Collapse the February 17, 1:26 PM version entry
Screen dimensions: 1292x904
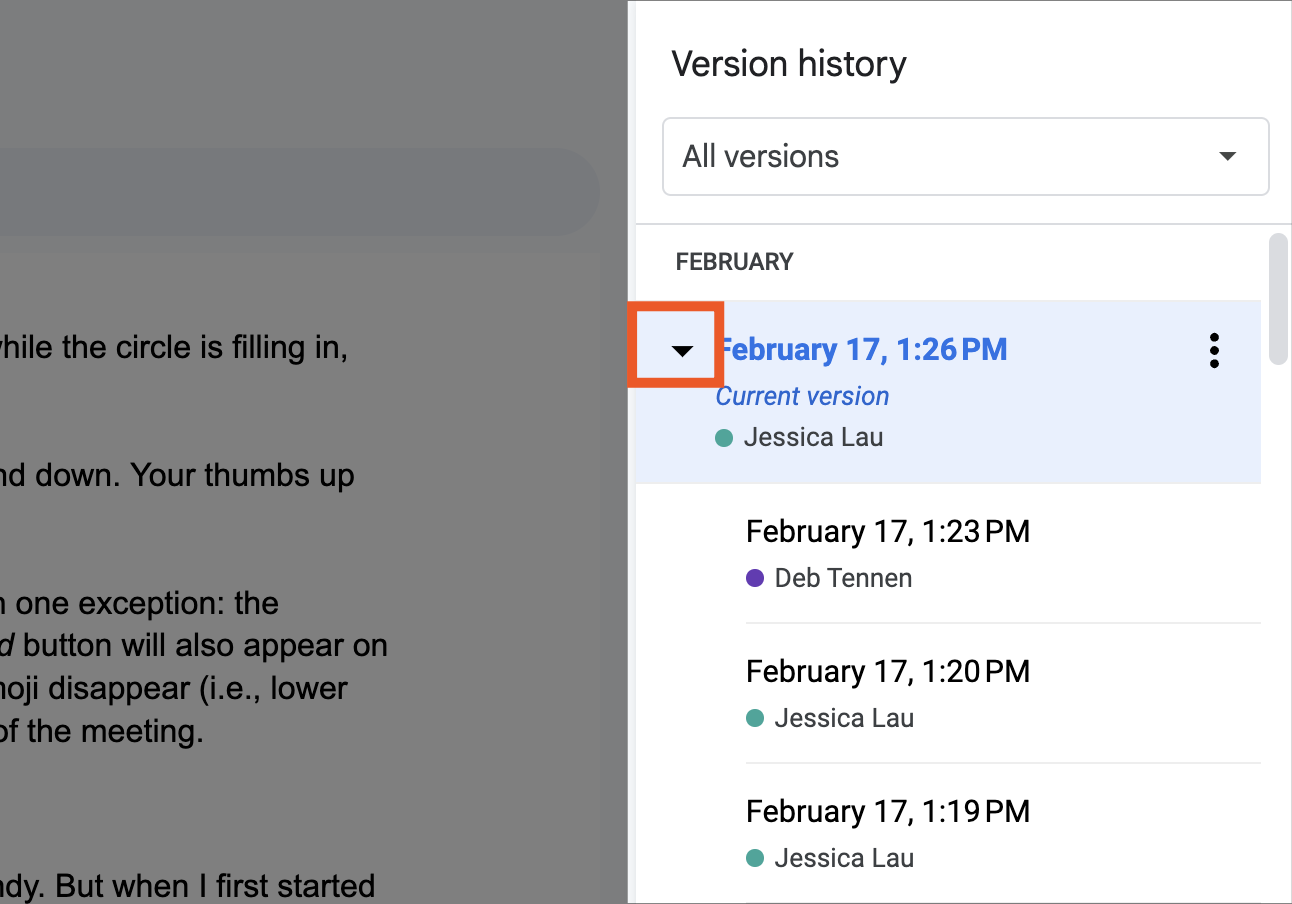(683, 350)
